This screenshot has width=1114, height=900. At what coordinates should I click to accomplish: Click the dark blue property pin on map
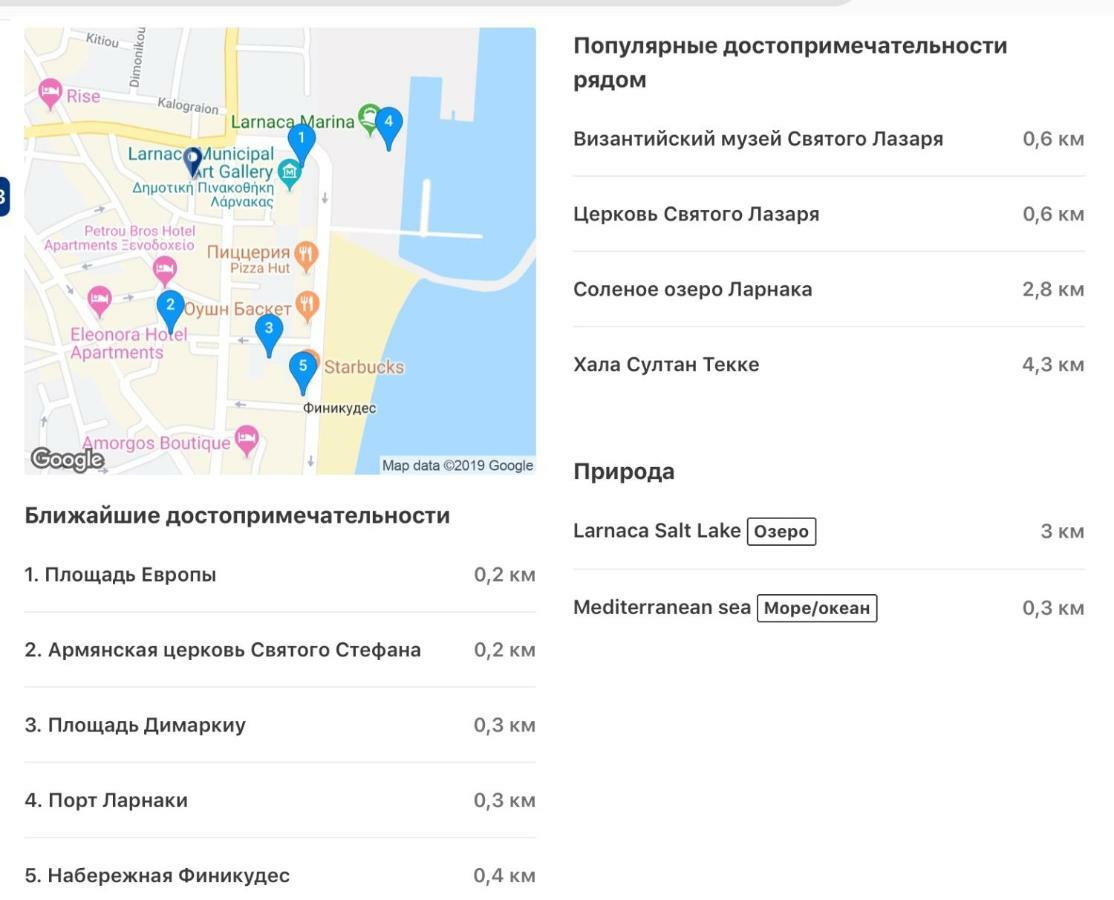193,161
